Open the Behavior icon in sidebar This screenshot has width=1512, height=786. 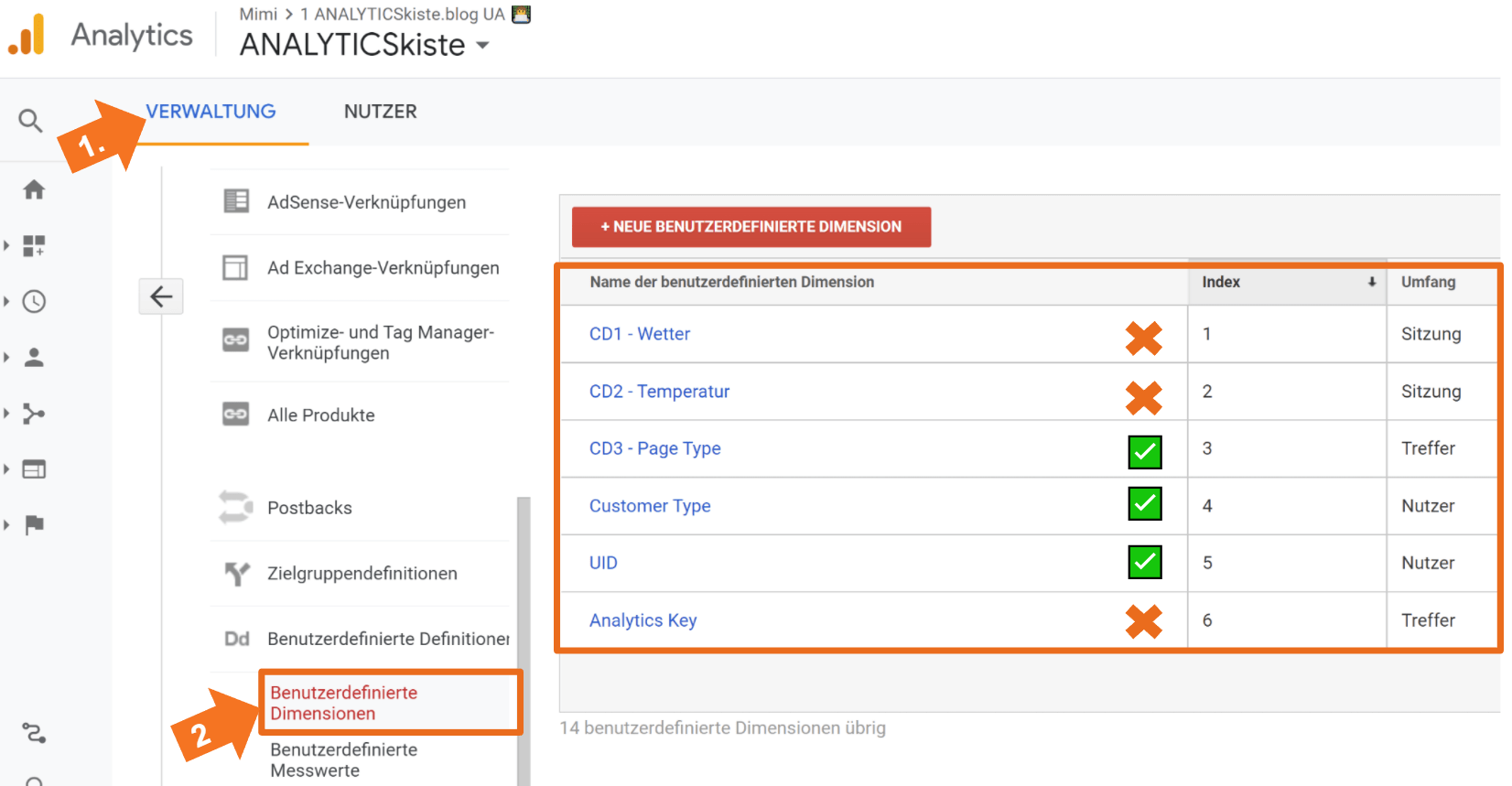pos(34,469)
